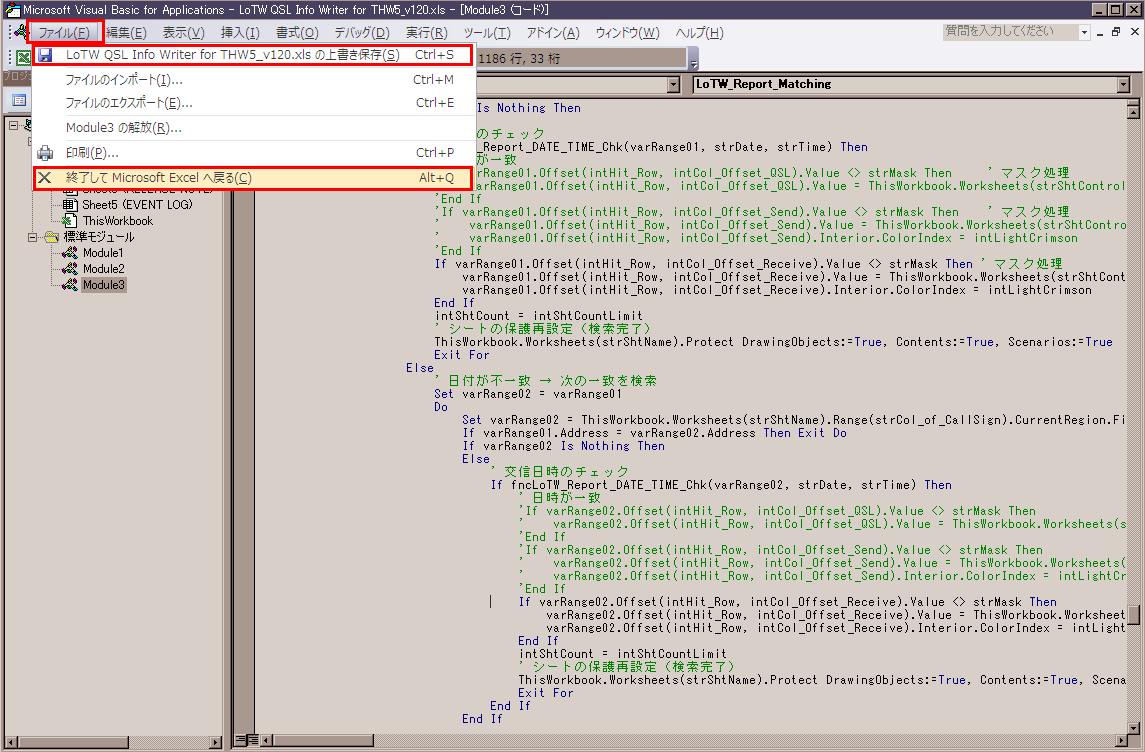
Task: Choose 上書き保存 for the THW5_v120.xls file
Action: coord(253,55)
